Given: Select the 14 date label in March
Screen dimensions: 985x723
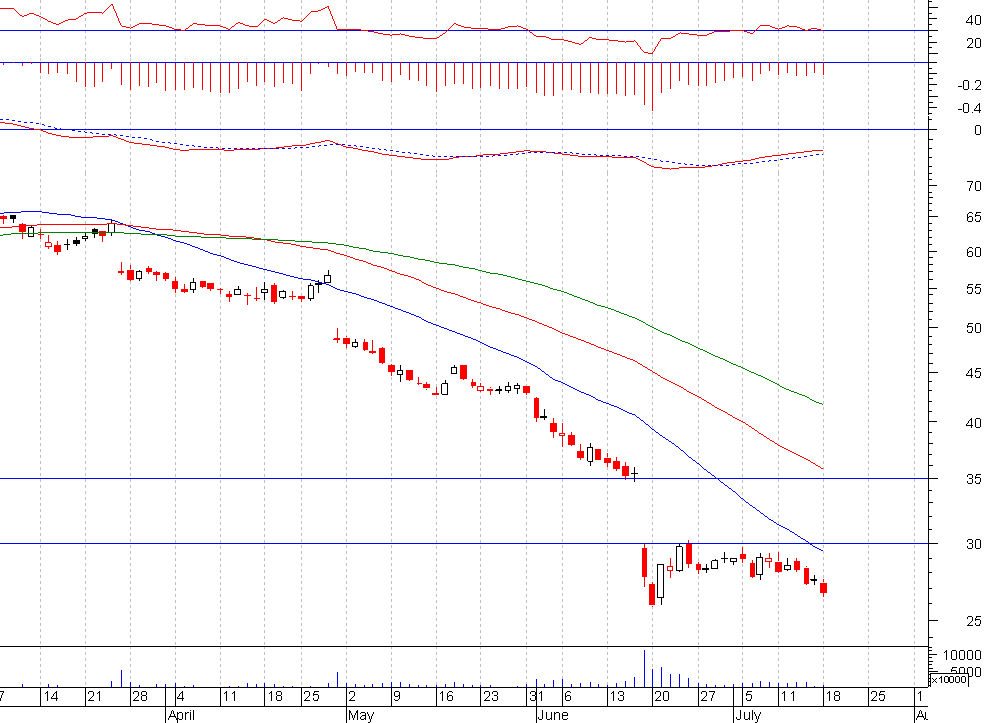Looking at the screenshot, I should [51, 696].
